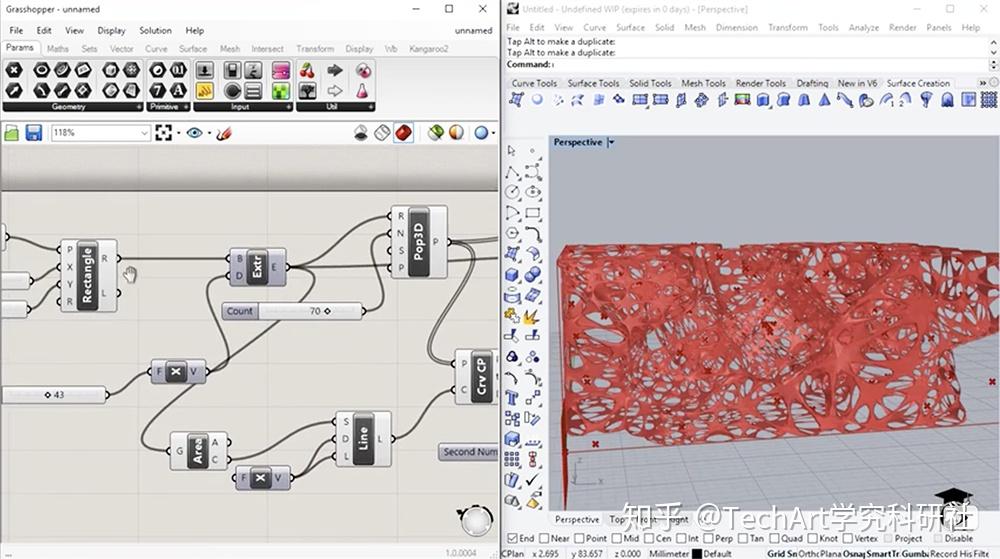
Task: Open the 118% zoom level dropdown
Action: (144, 133)
